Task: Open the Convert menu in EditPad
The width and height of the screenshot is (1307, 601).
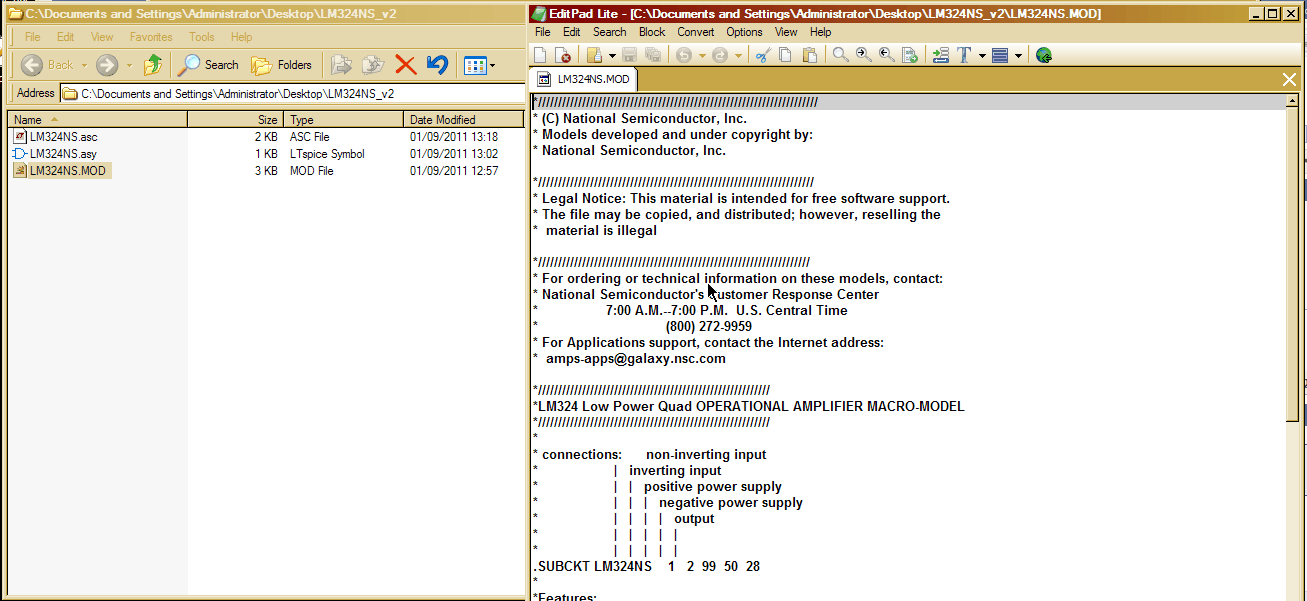Action: [696, 32]
